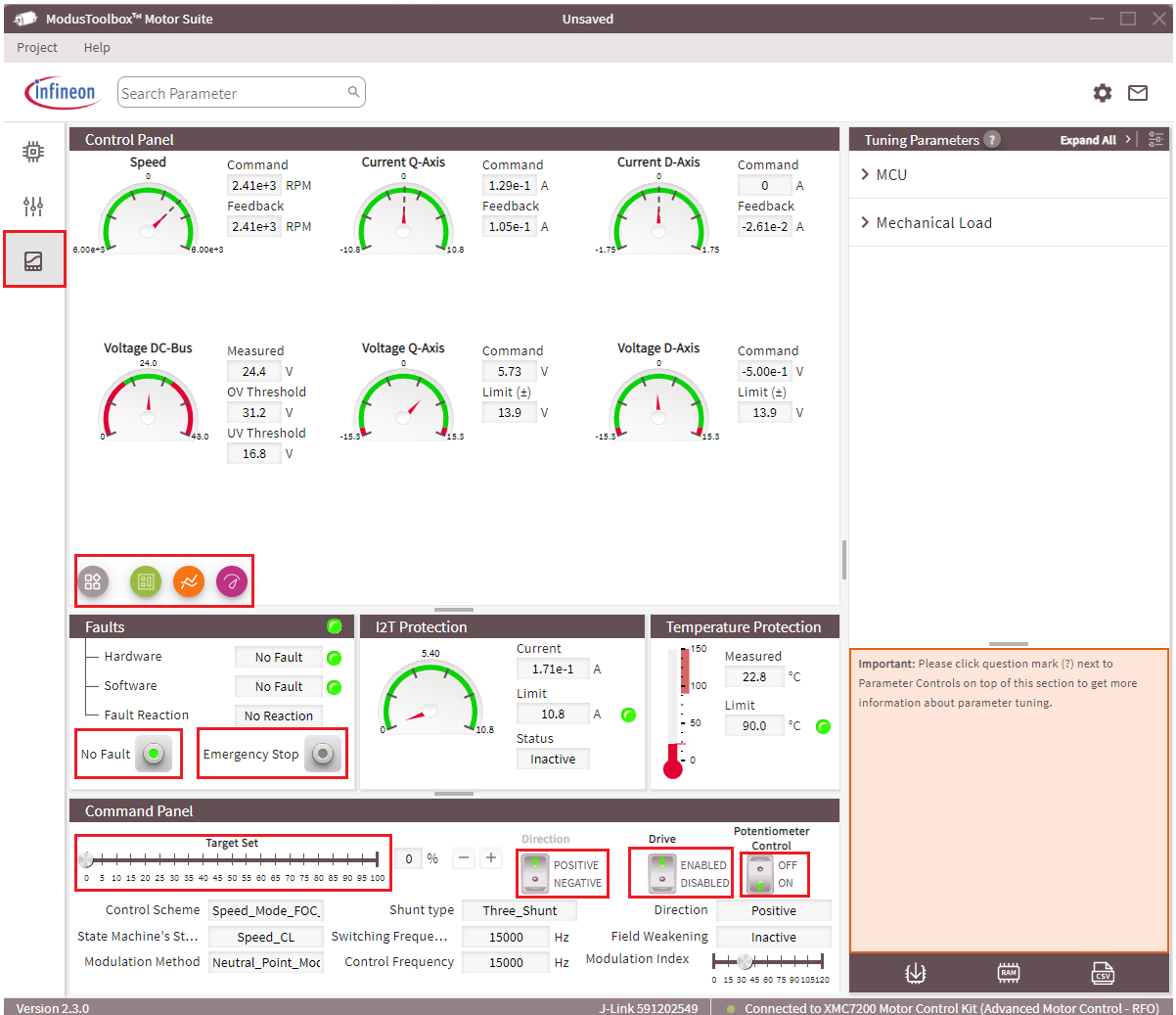
Task: Click the Hardware fault green LED indicator
Action: (334, 658)
